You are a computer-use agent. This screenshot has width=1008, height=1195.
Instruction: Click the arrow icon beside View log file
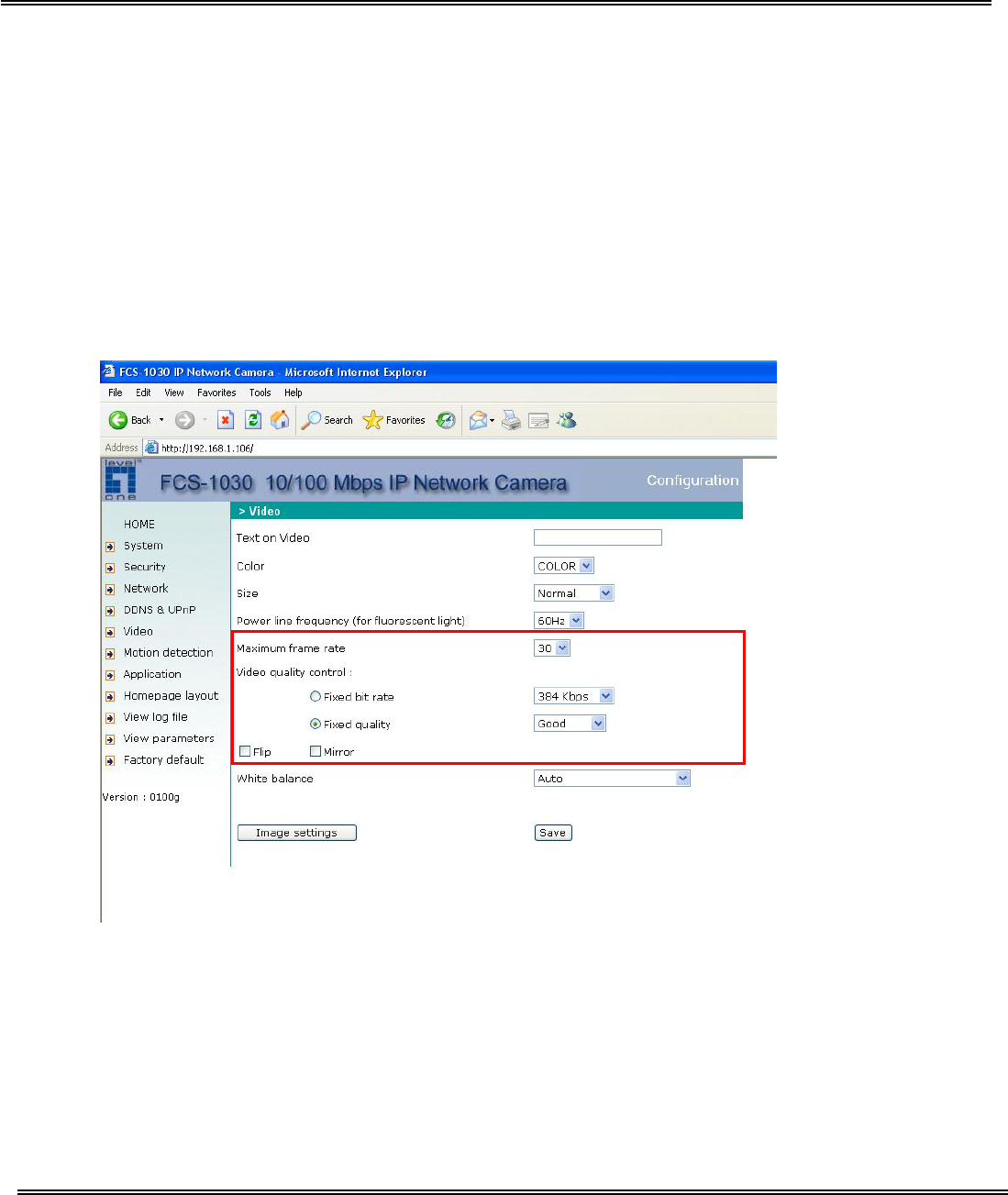tap(110, 718)
